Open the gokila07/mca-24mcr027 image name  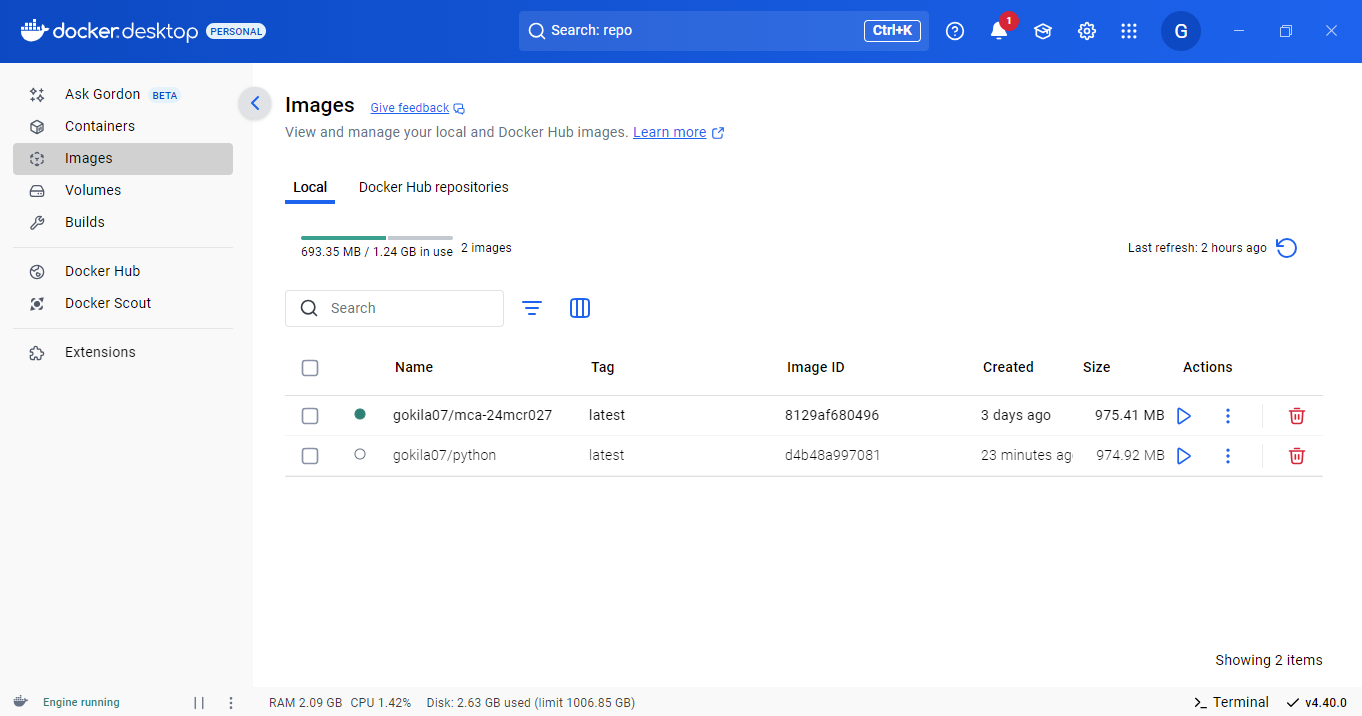[472, 415]
